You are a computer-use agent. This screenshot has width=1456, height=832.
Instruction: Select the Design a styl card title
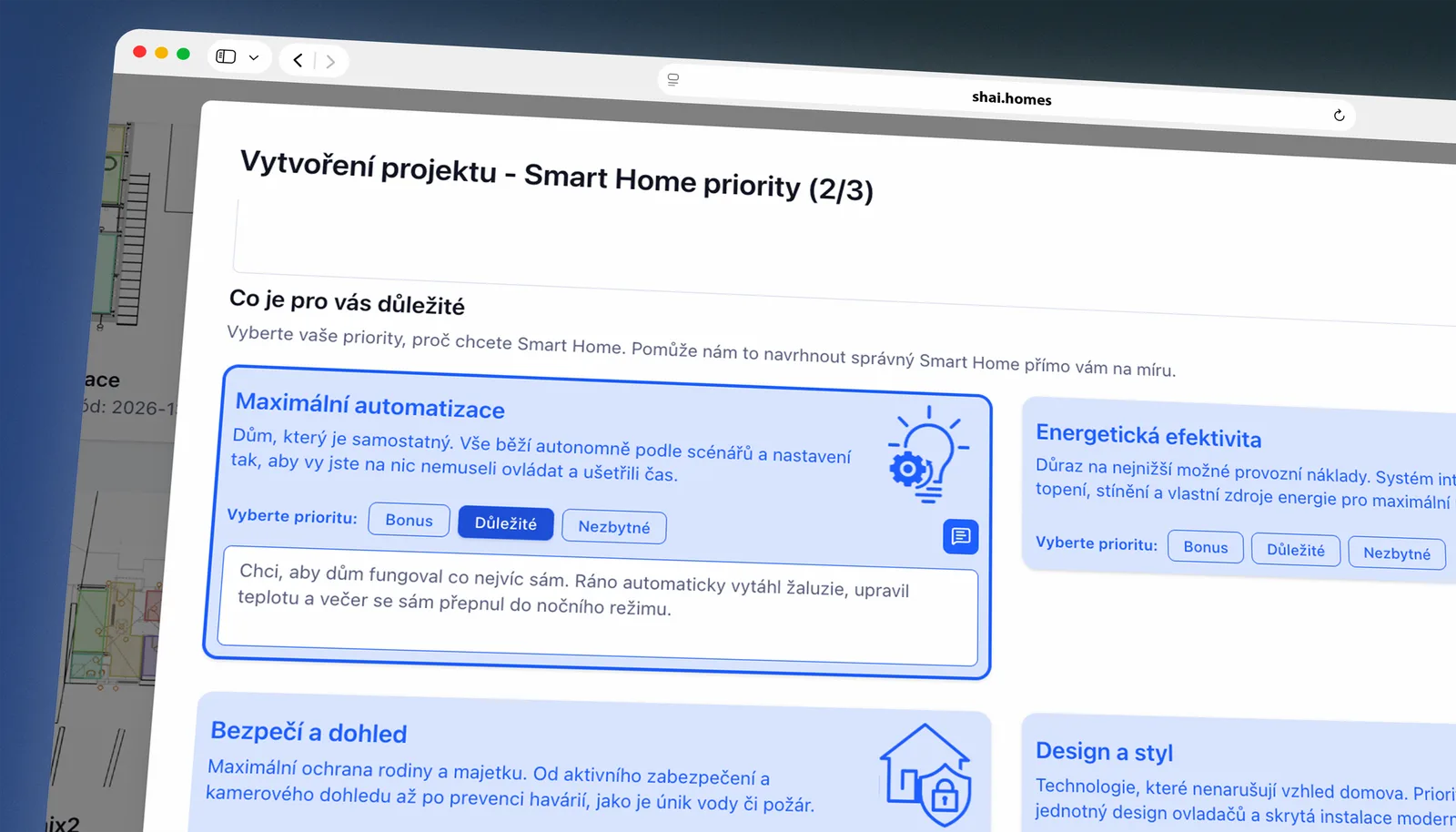point(1104,752)
